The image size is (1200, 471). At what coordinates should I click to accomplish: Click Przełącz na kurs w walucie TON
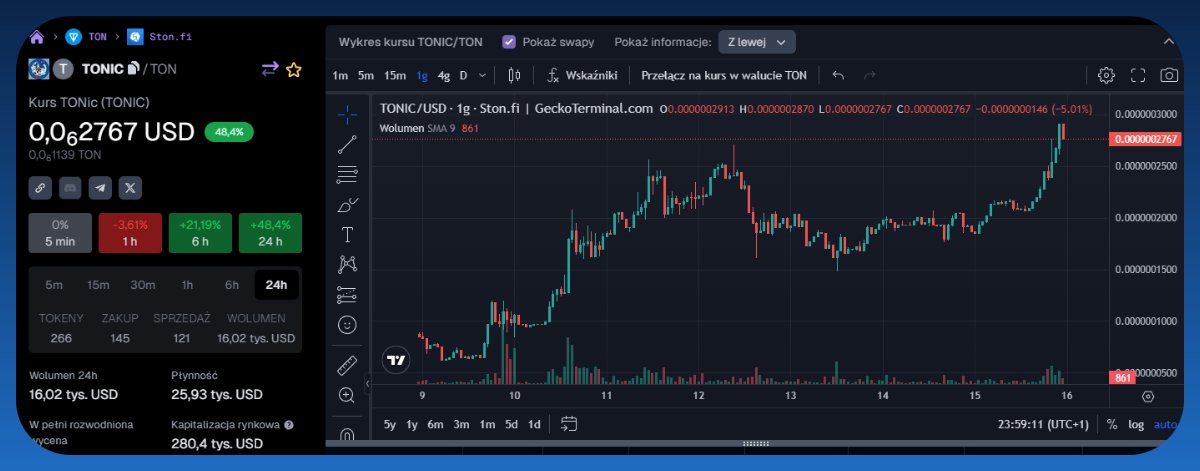[x=723, y=75]
